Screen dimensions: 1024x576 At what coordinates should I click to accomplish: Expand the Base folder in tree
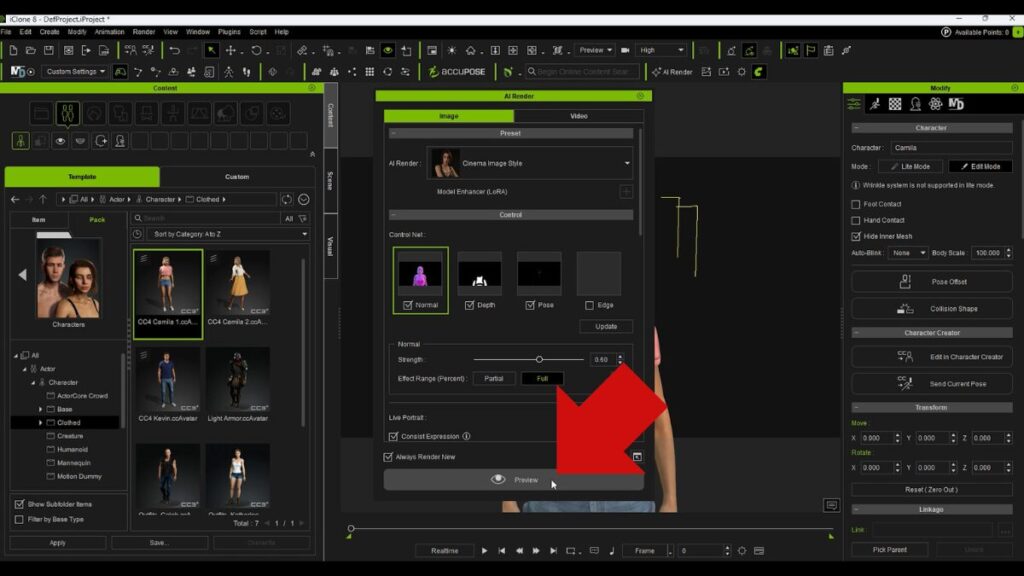tap(40, 409)
